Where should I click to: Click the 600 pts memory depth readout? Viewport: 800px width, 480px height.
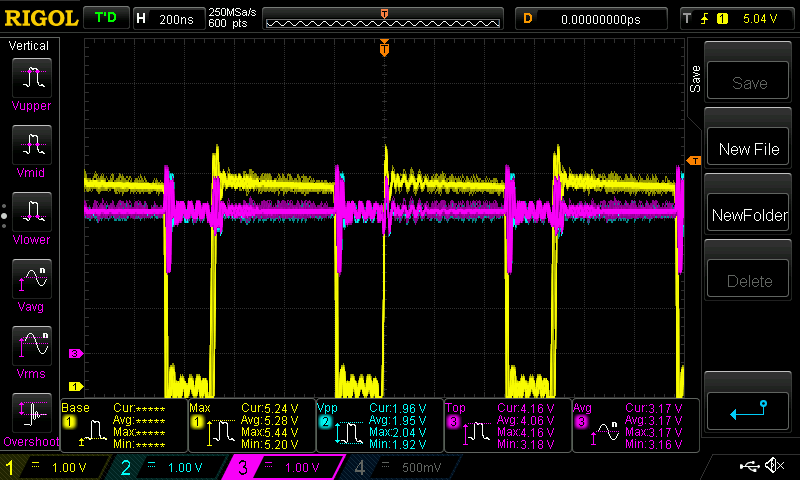tap(228, 23)
